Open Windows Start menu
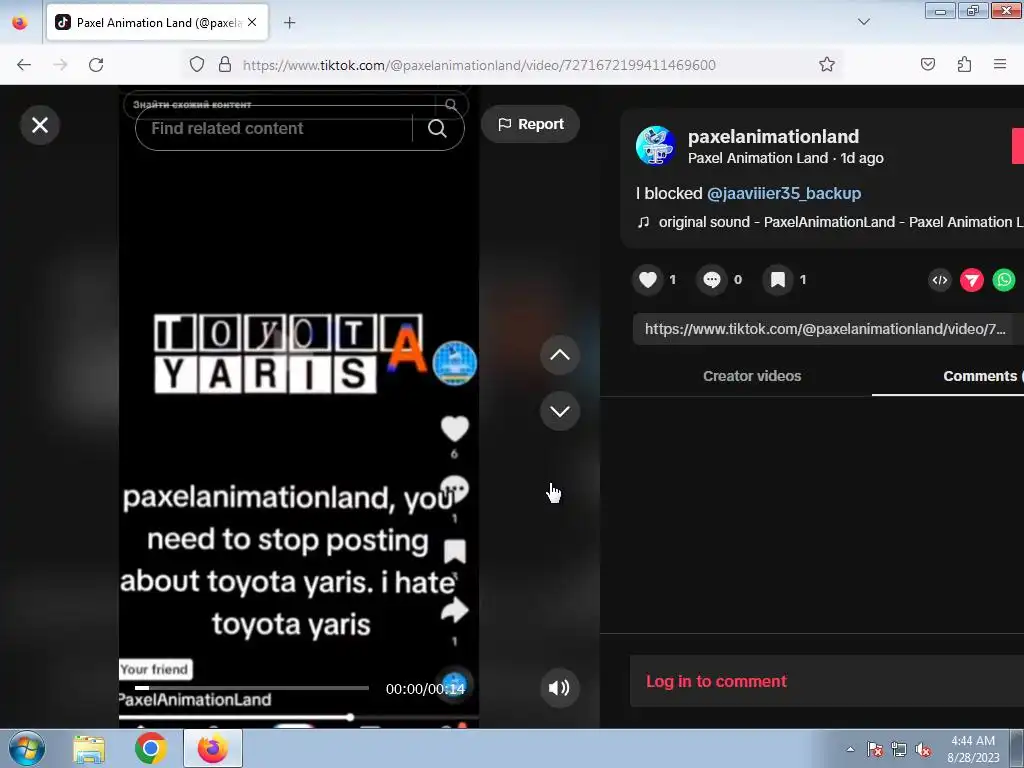The width and height of the screenshot is (1024, 768). (x=27, y=748)
